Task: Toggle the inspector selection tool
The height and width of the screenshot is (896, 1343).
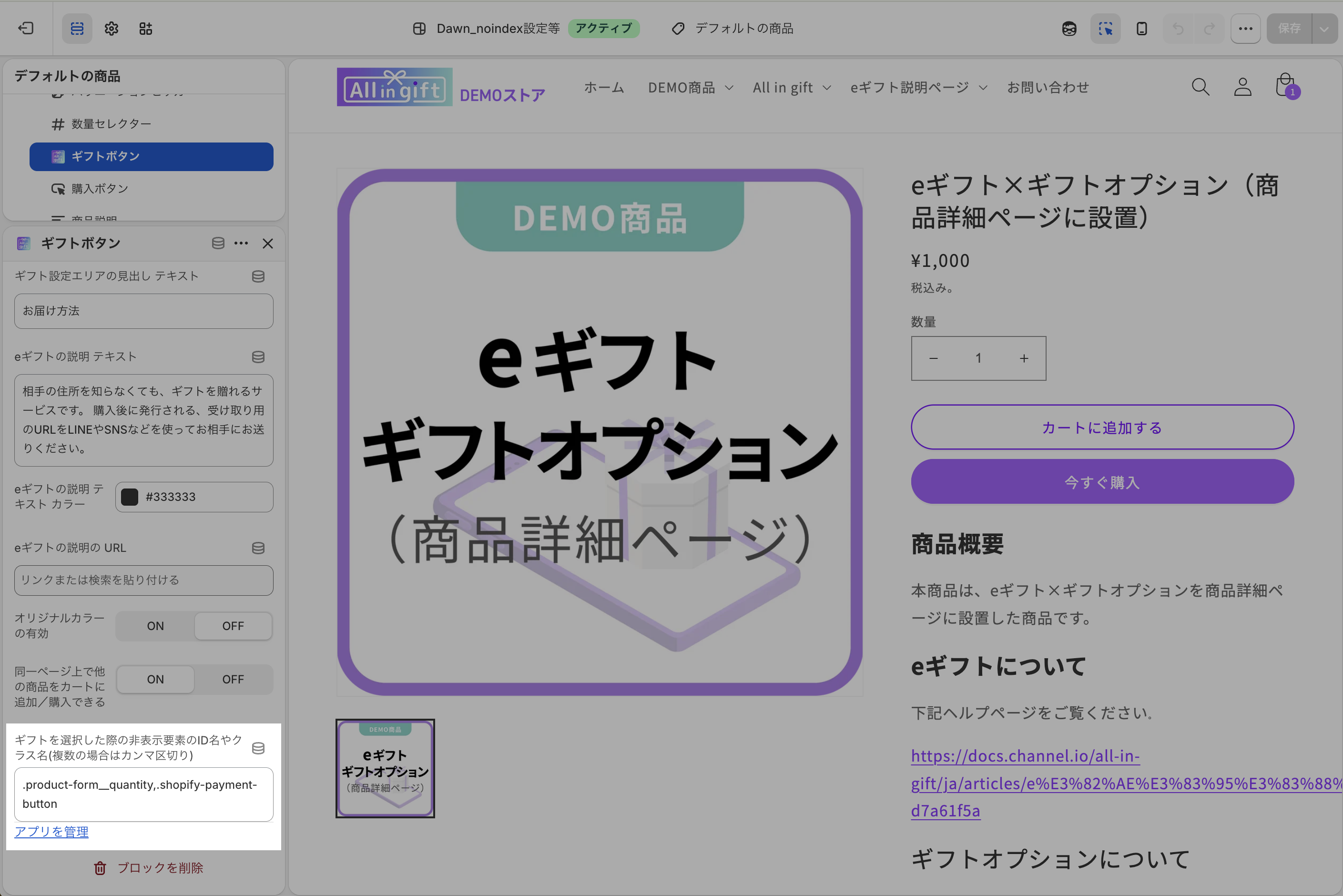Action: coord(1105,29)
